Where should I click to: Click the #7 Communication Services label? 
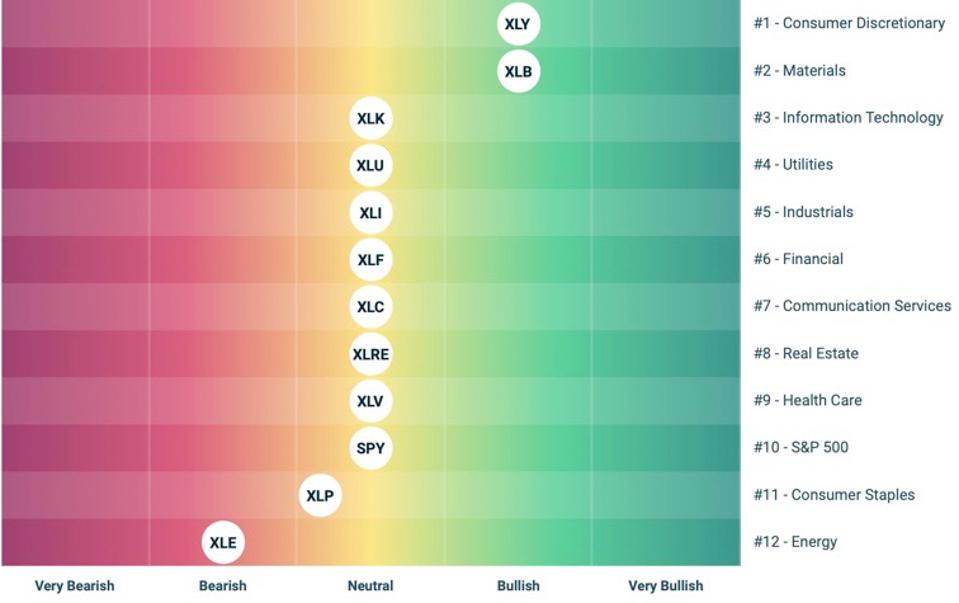pos(852,306)
